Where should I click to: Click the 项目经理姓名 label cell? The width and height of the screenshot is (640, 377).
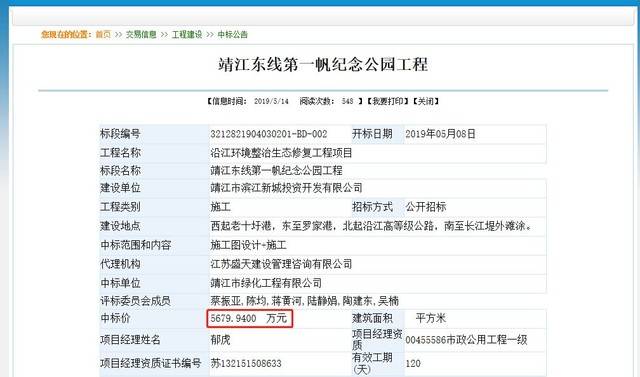click(154, 339)
